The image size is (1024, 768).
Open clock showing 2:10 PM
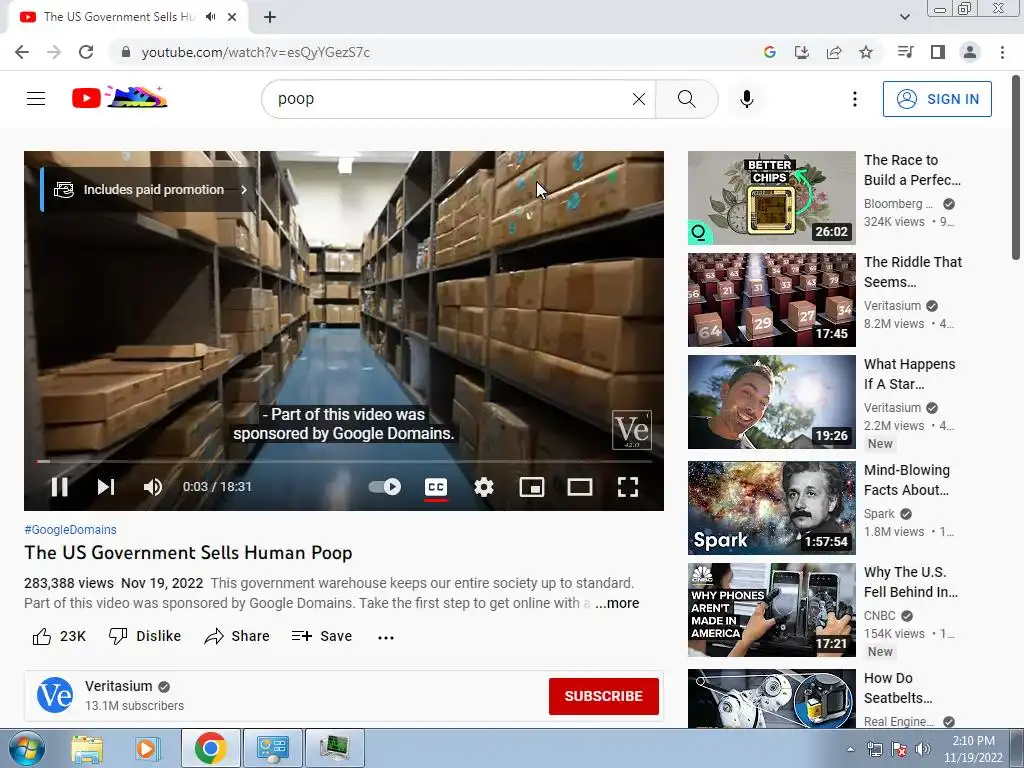coord(973,749)
